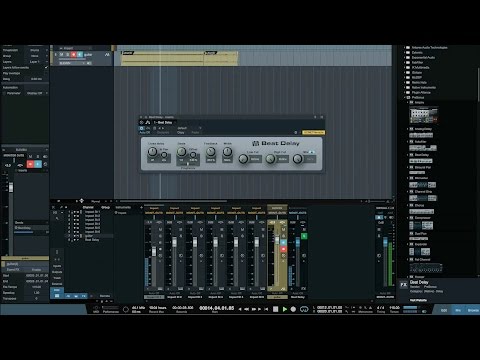Toggle Layers follow events checkbox in Inspector

pos(46,67)
